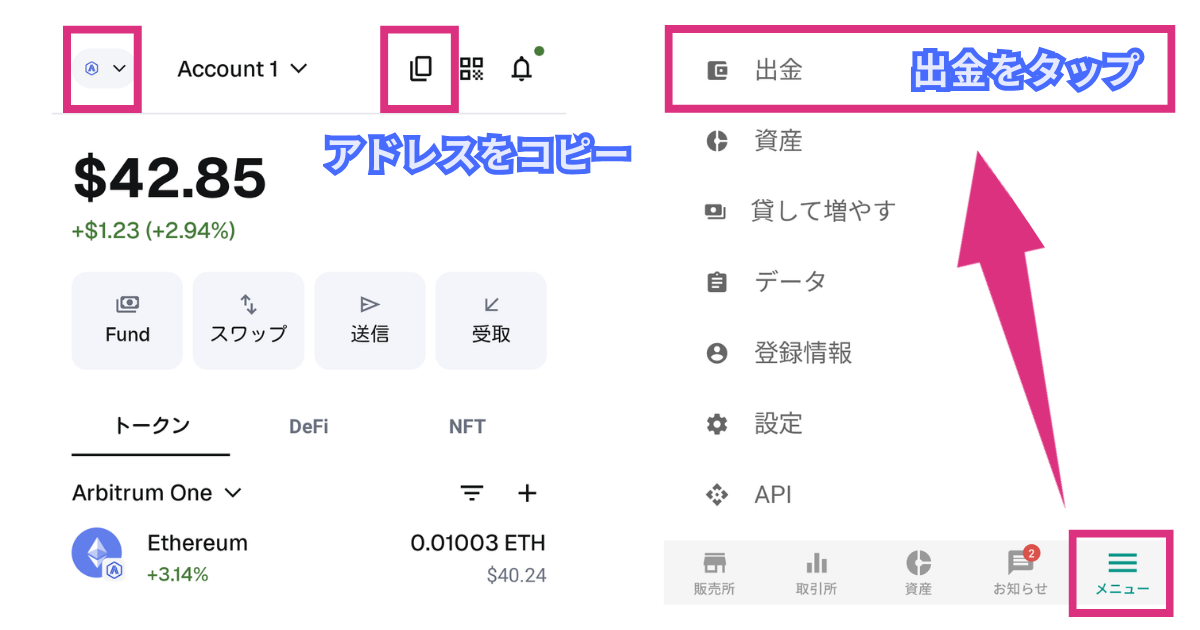
Task: Copy the wallet address icon
Action: [420, 69]
